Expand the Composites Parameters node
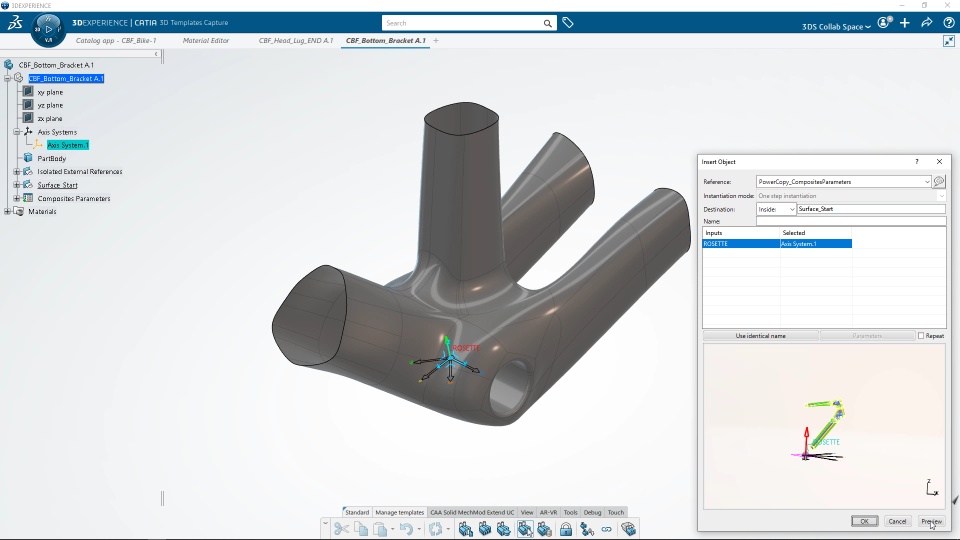 (17, 198)
